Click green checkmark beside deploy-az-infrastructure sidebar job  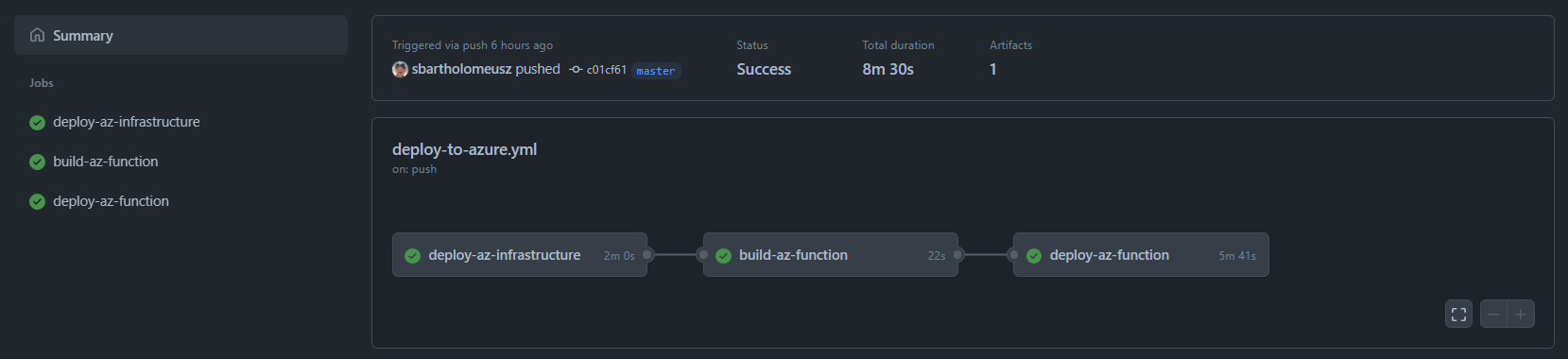coord(37,122)
